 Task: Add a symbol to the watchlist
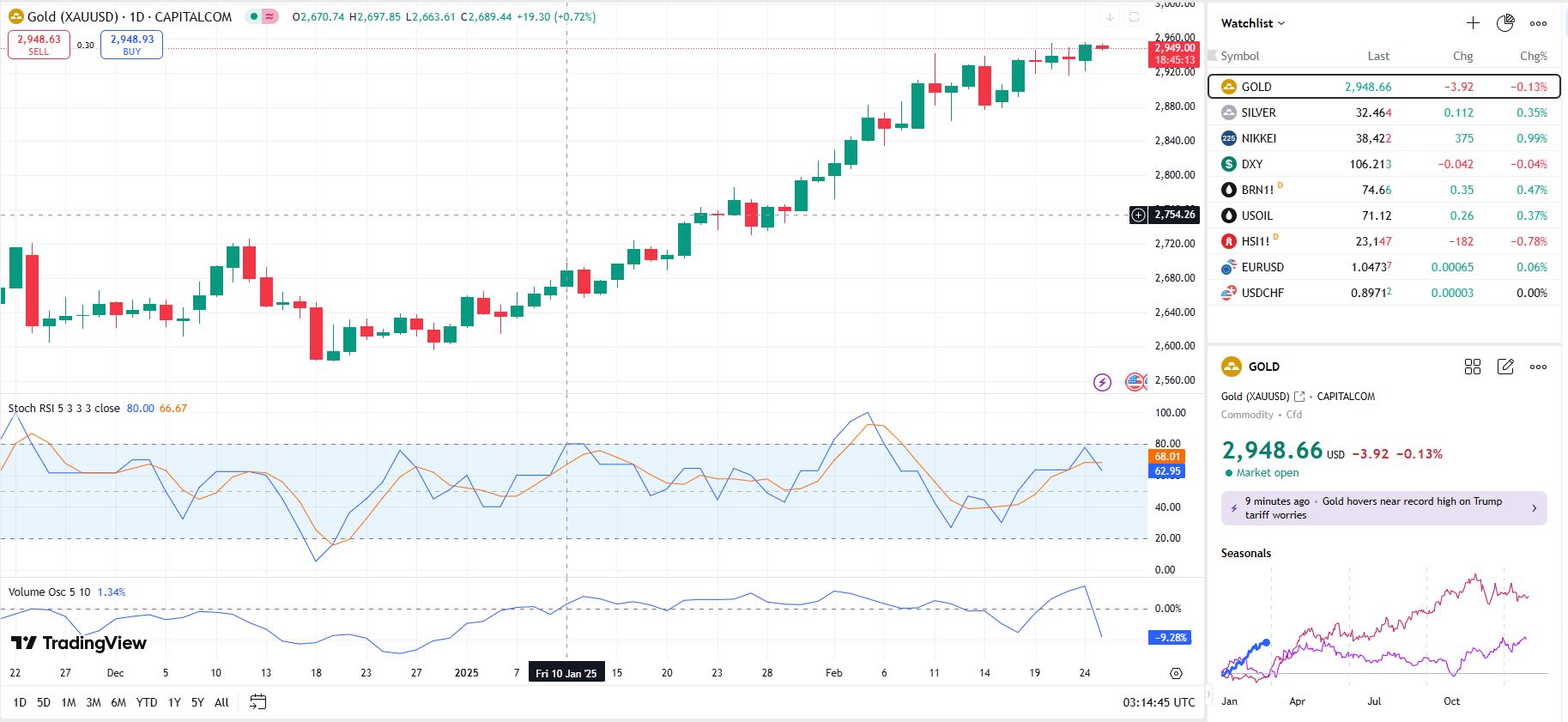[1473, 23]
